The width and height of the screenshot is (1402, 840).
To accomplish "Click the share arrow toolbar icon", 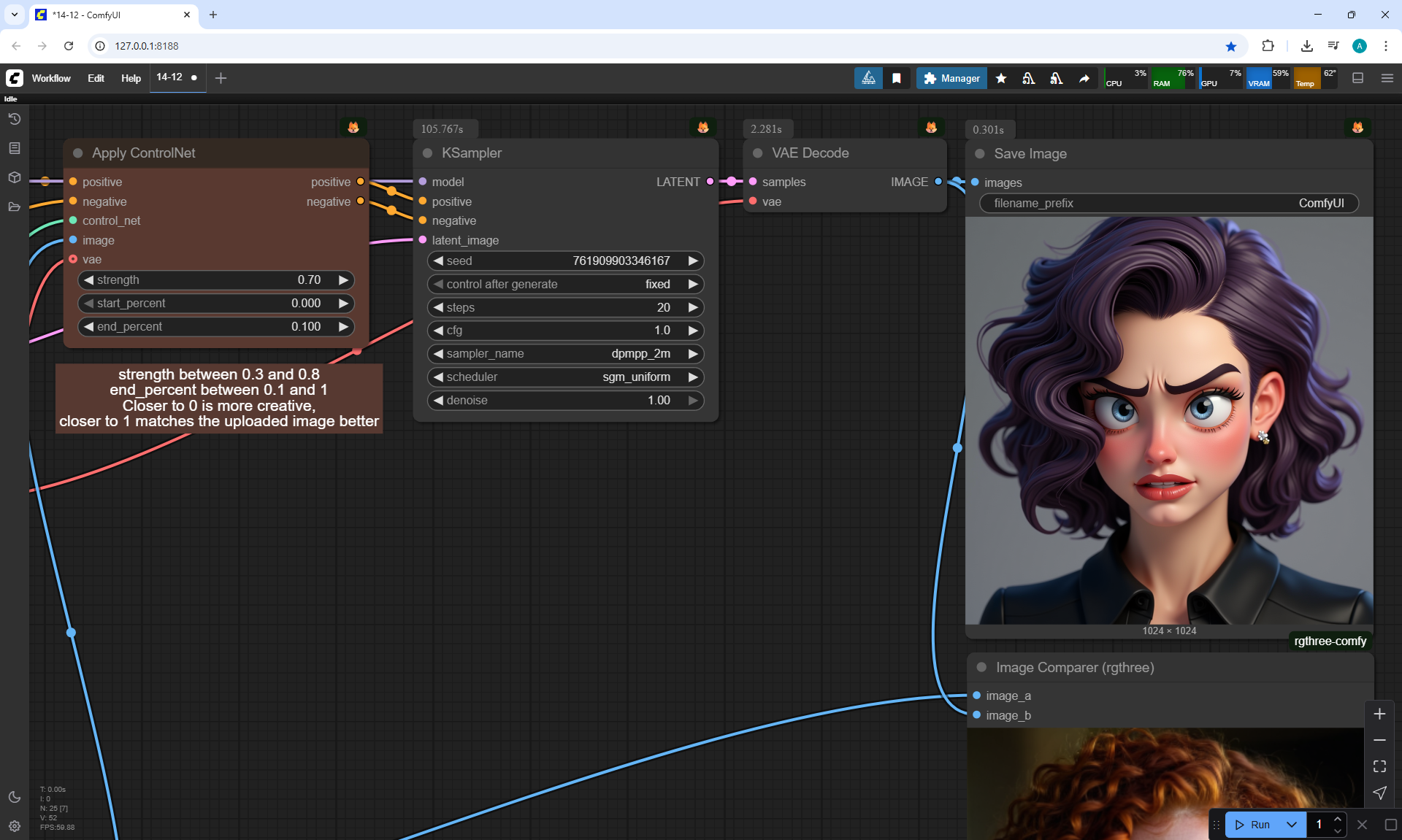I will click(x=1084, y=78).
